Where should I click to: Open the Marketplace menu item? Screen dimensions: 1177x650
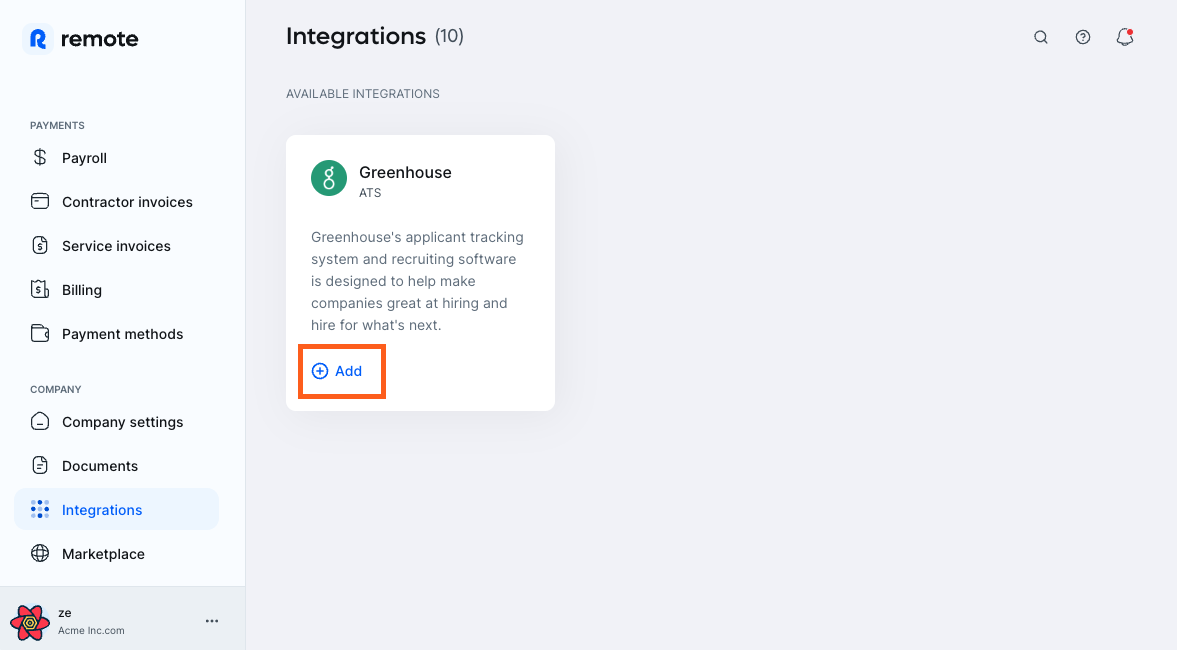(x=116, y=554)
